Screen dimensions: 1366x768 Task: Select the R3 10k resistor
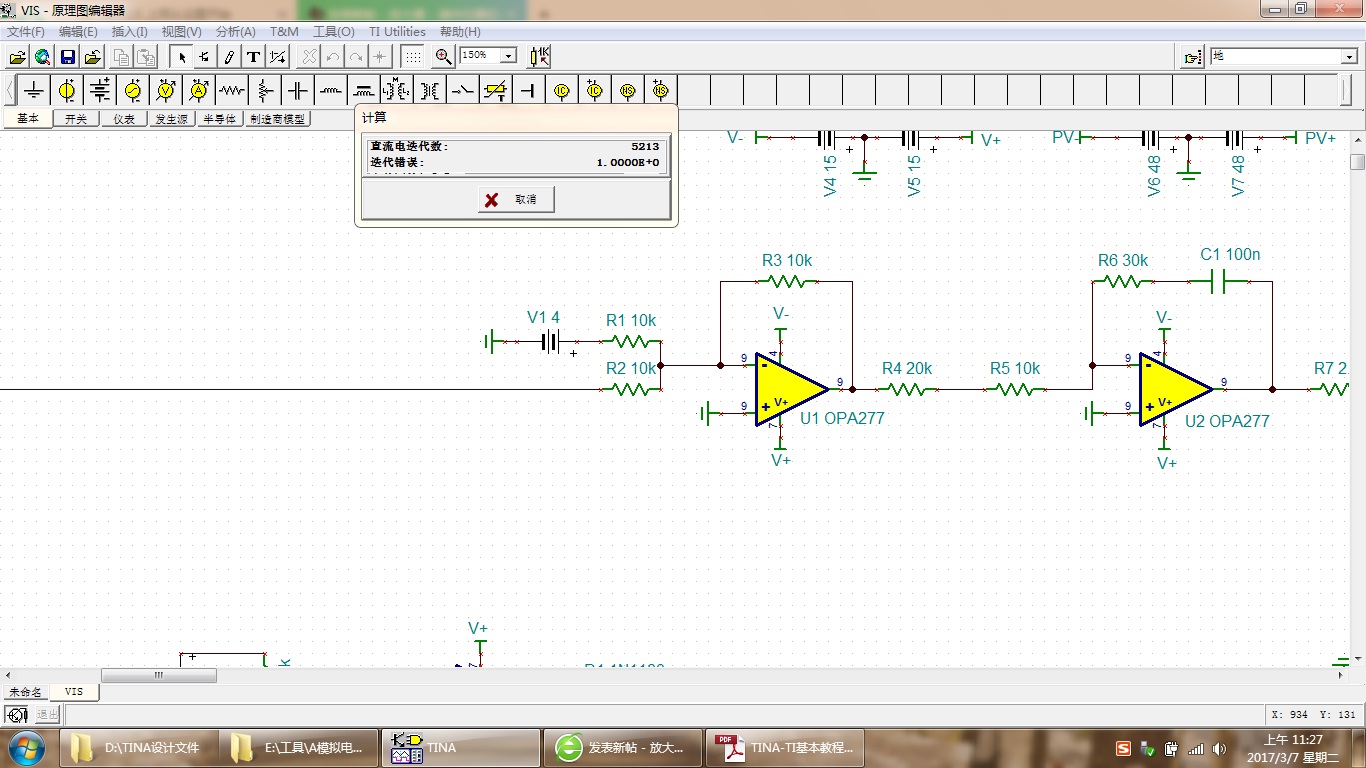point(786,281)
